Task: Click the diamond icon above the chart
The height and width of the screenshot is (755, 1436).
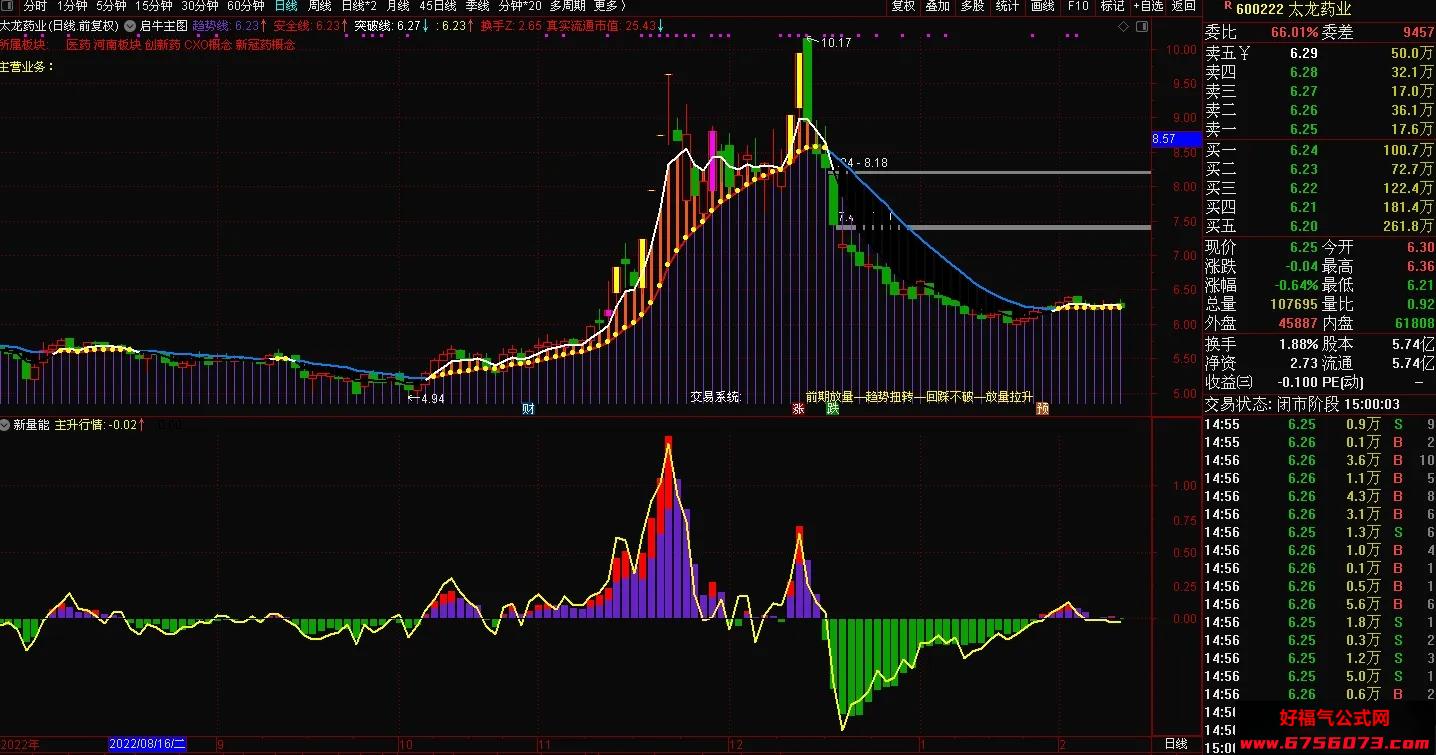Action: [x=1123, y=26]
